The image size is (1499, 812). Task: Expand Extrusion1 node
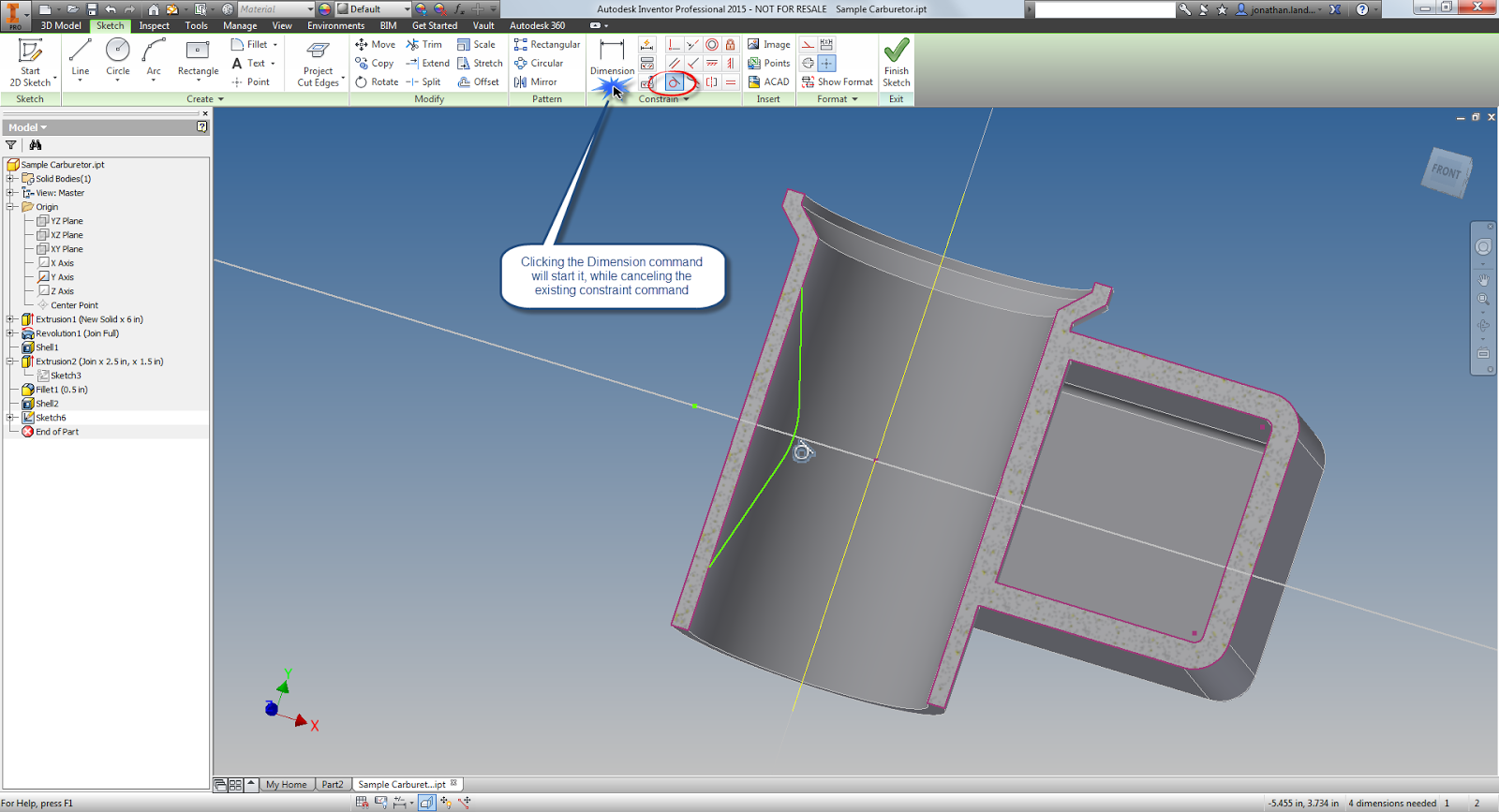click(11, 319)
